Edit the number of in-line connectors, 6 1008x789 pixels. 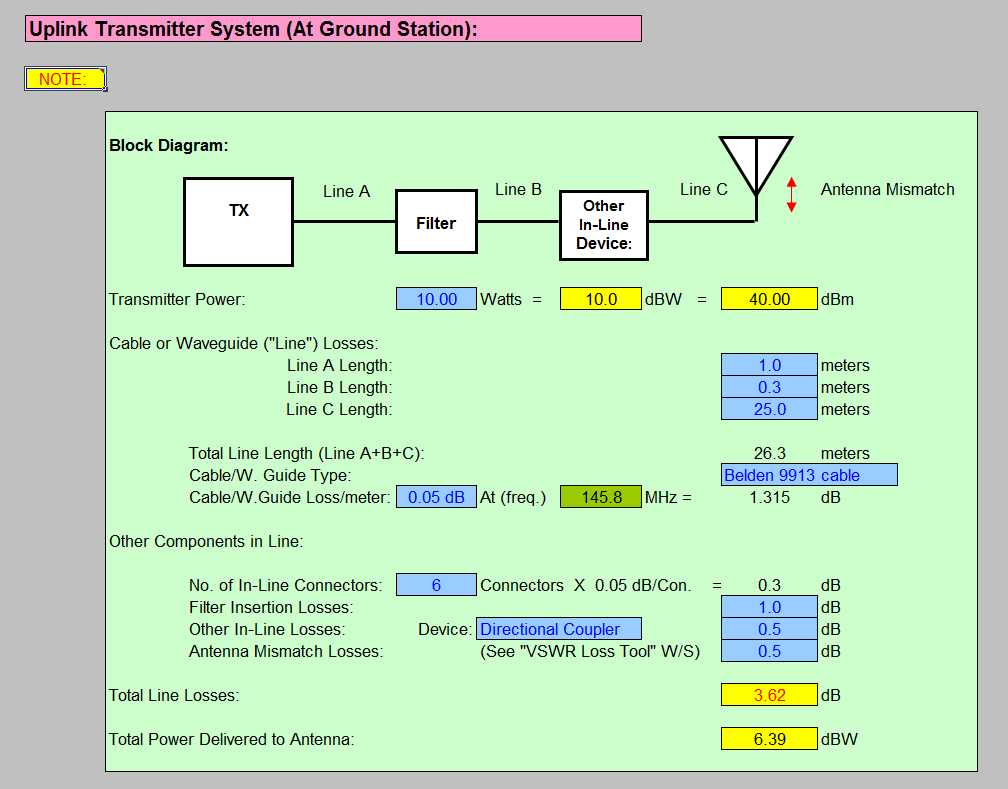coord(436,585)
